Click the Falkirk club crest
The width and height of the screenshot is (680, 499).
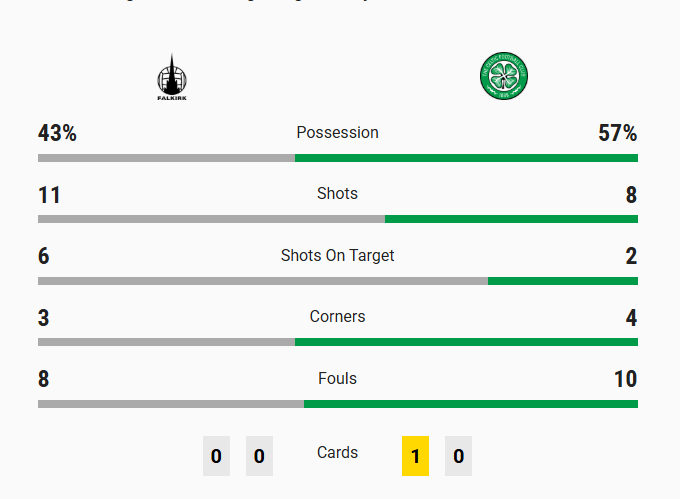[x=172, y=78]
